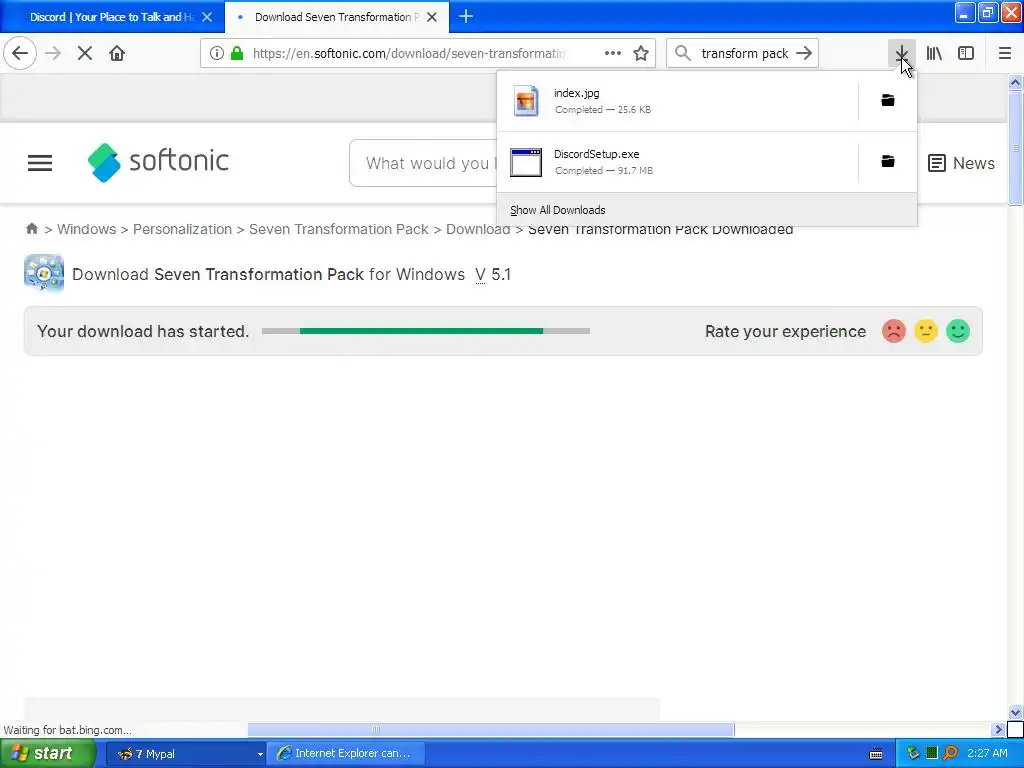
Task: Open the Library toolbar button
Action: 934,53
